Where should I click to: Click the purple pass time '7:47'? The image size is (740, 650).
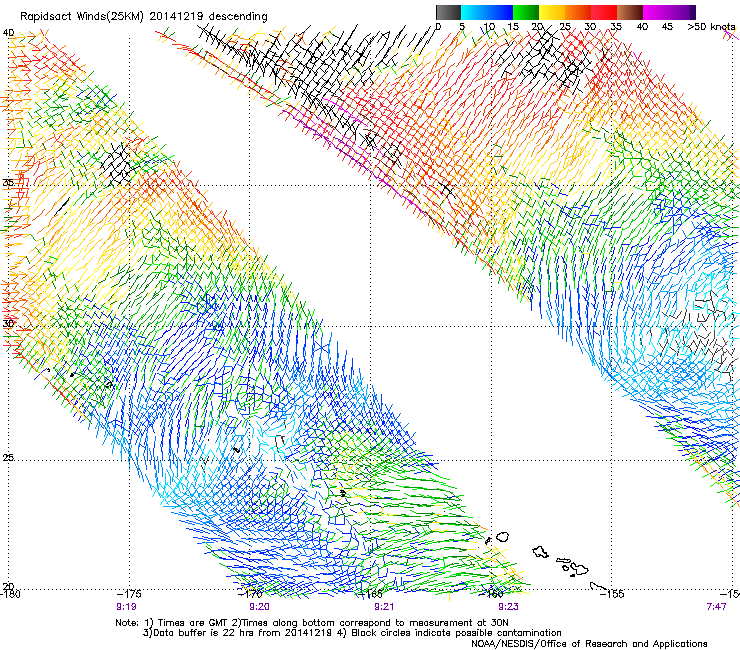click(x=716, y=607)
